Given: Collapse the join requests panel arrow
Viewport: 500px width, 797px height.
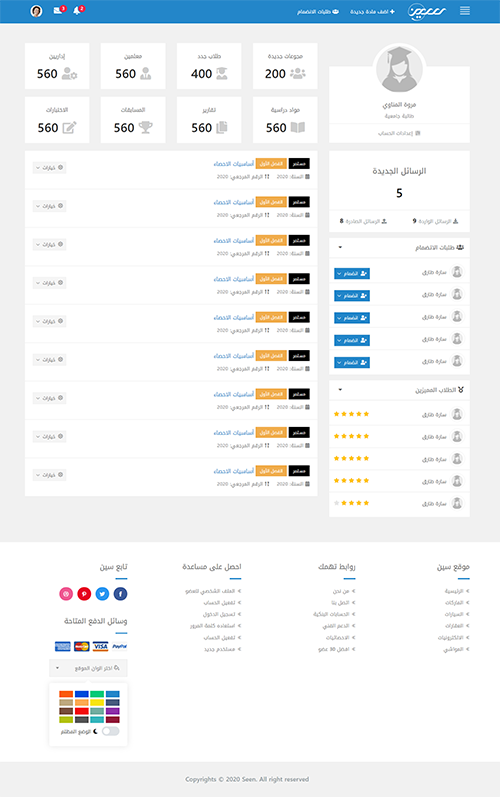Looking at the screenshot, I should coord(340,248).
